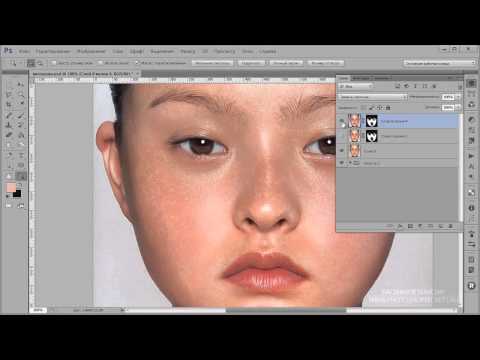Select the Crop tool
Image resolution: width=480 pixels, height=360 pixels.
(x=9, y=105)
